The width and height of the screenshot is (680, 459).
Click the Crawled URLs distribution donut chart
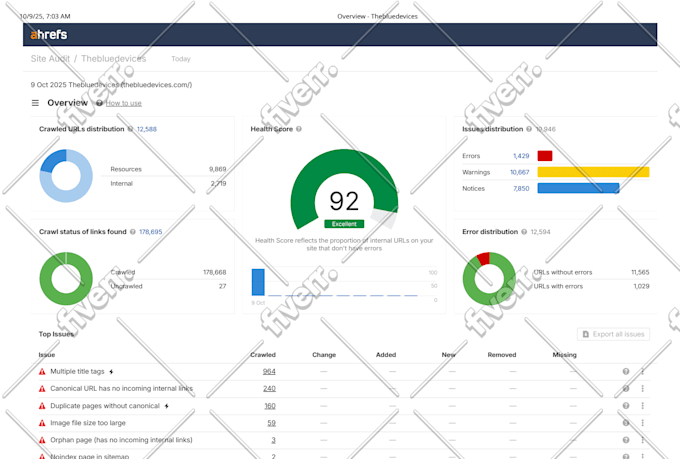click(x=66, y=176)
